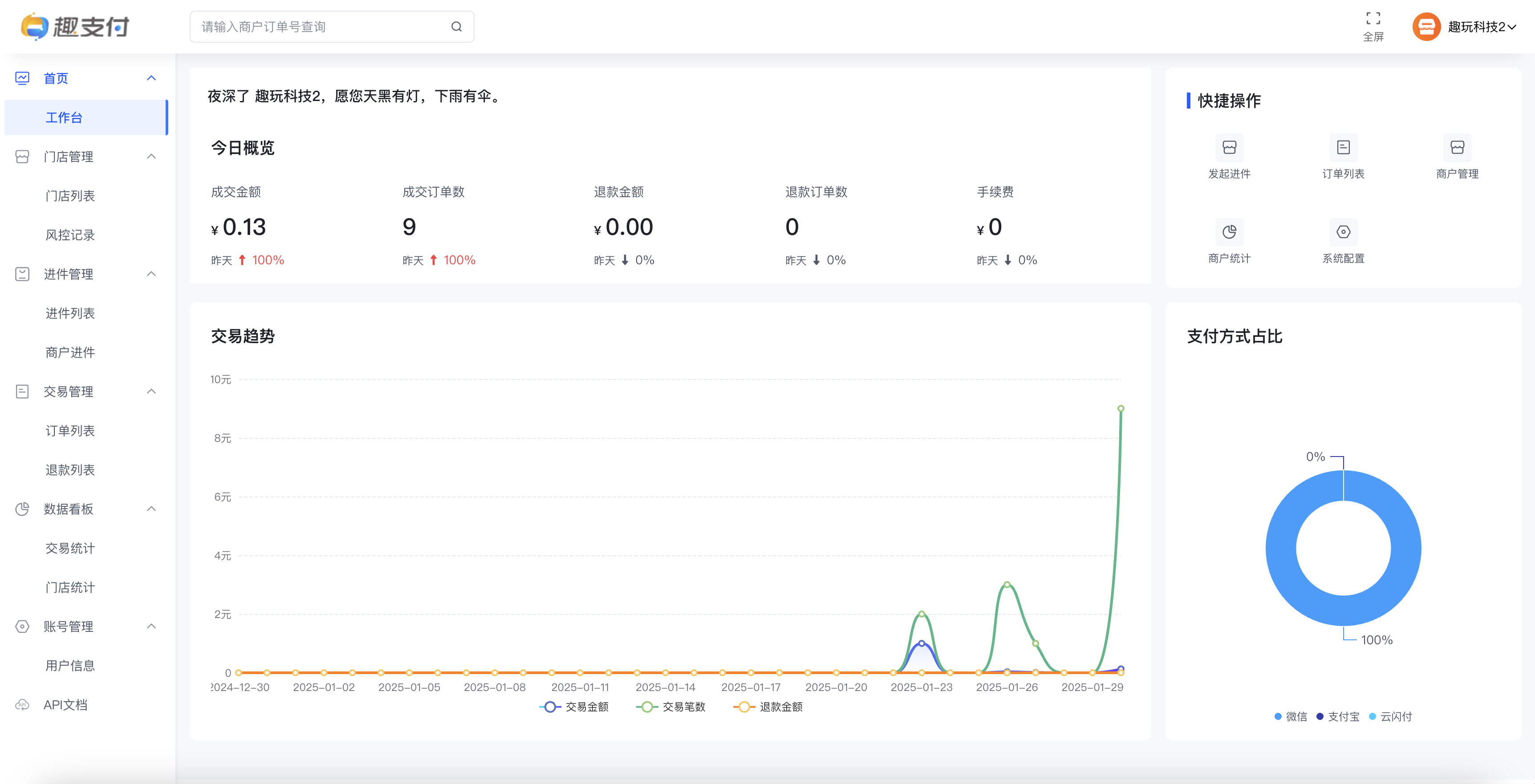This screenshot has height=784, width=1535.
Task: Collapse the 账号管理 menu chevron
Action: (x=151, y=626)
